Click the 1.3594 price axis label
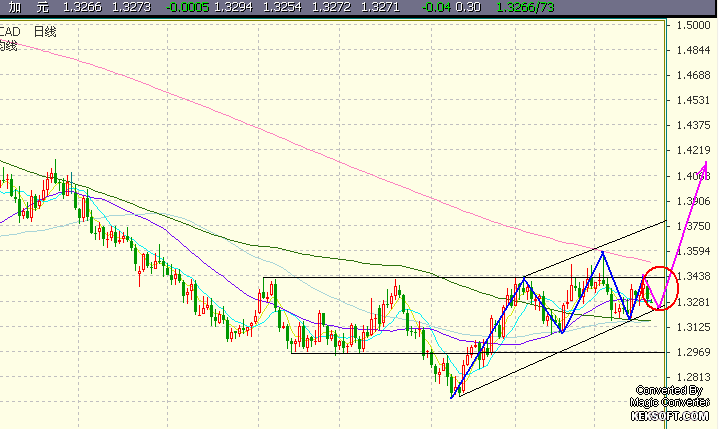Viewport: 719px width, 429px height. pyautogui.click(x=693, y=251)
